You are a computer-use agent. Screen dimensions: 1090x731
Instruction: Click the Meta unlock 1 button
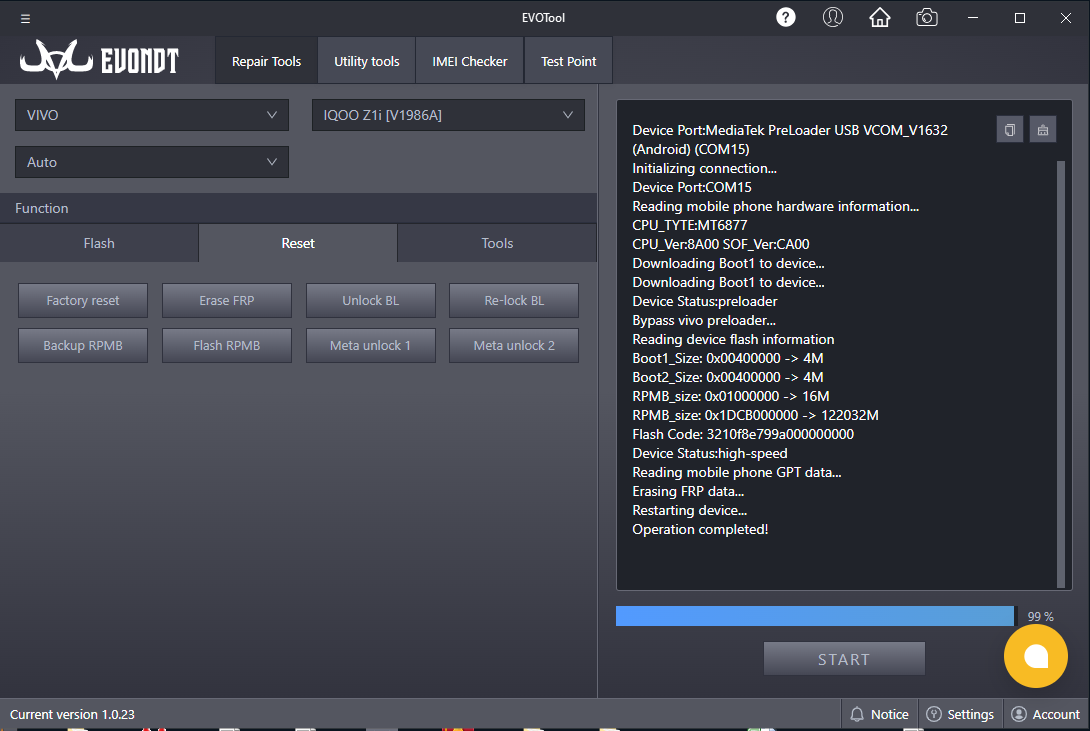(371, 345)
